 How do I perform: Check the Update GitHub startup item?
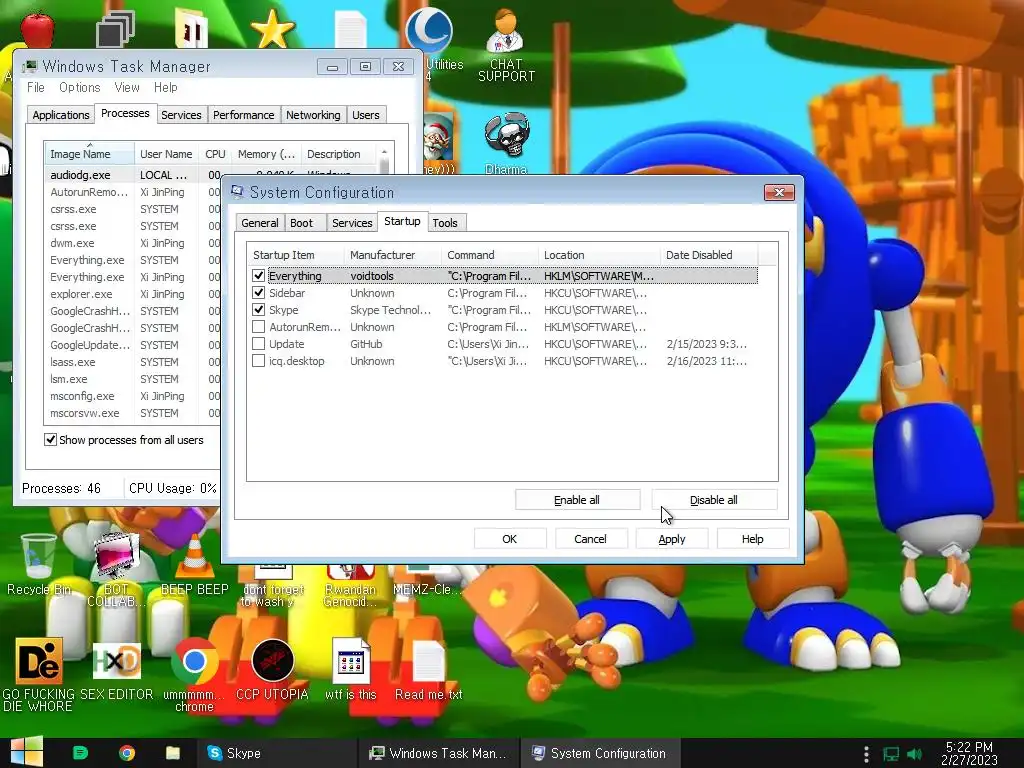tap(259, 344)
